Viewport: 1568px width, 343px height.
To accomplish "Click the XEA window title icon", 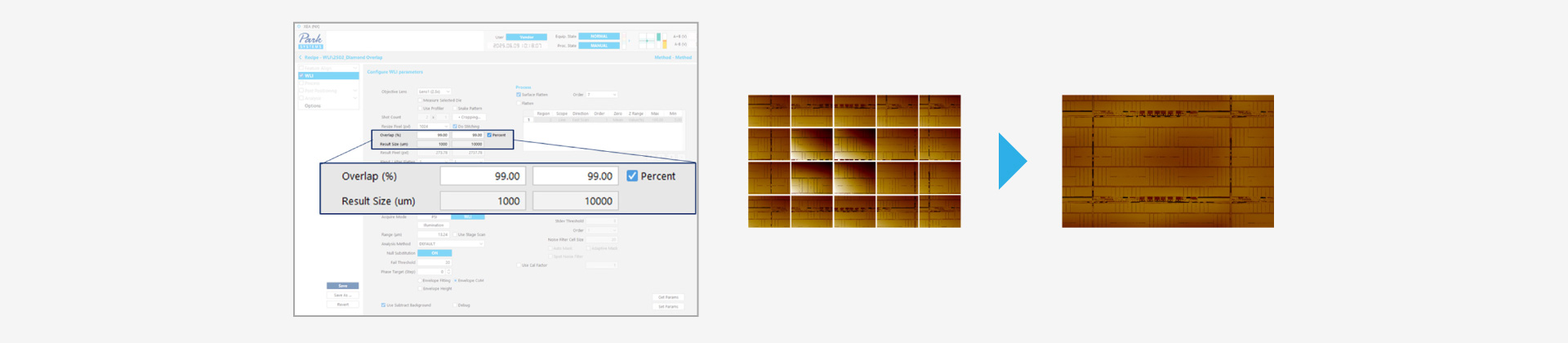I will pos(299,27).
